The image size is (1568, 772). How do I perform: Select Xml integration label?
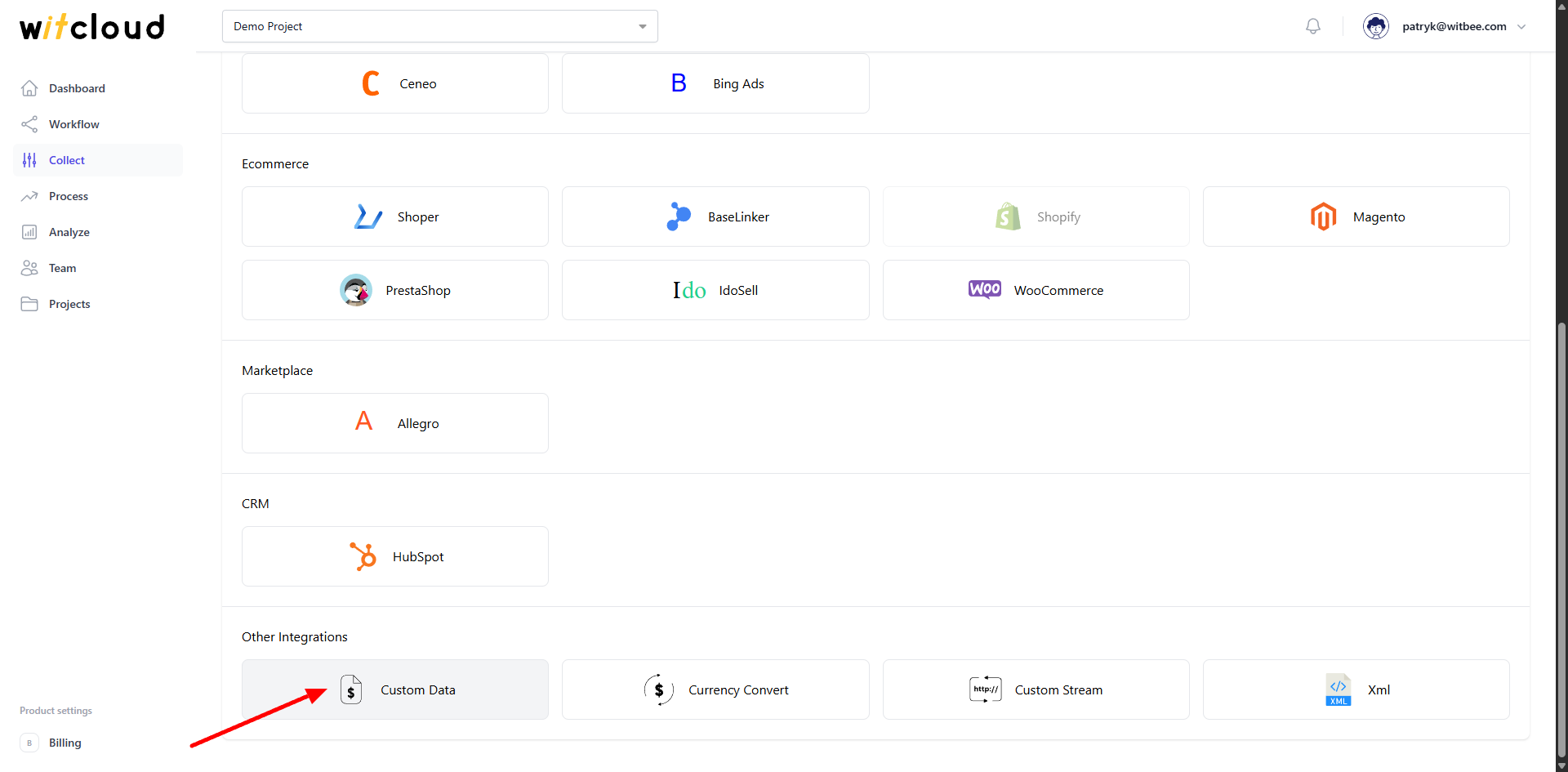1379,689
